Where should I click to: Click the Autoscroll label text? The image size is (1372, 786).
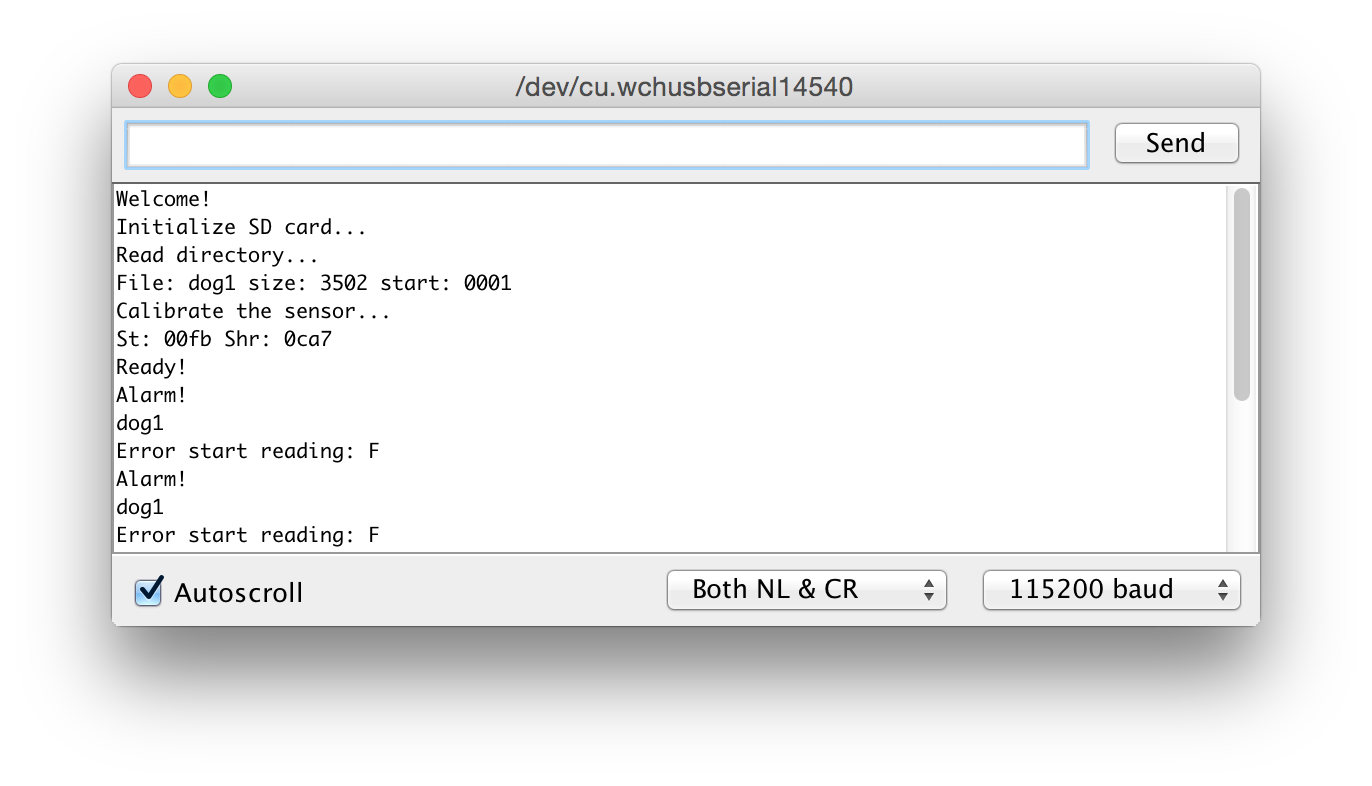coord(238,592)
